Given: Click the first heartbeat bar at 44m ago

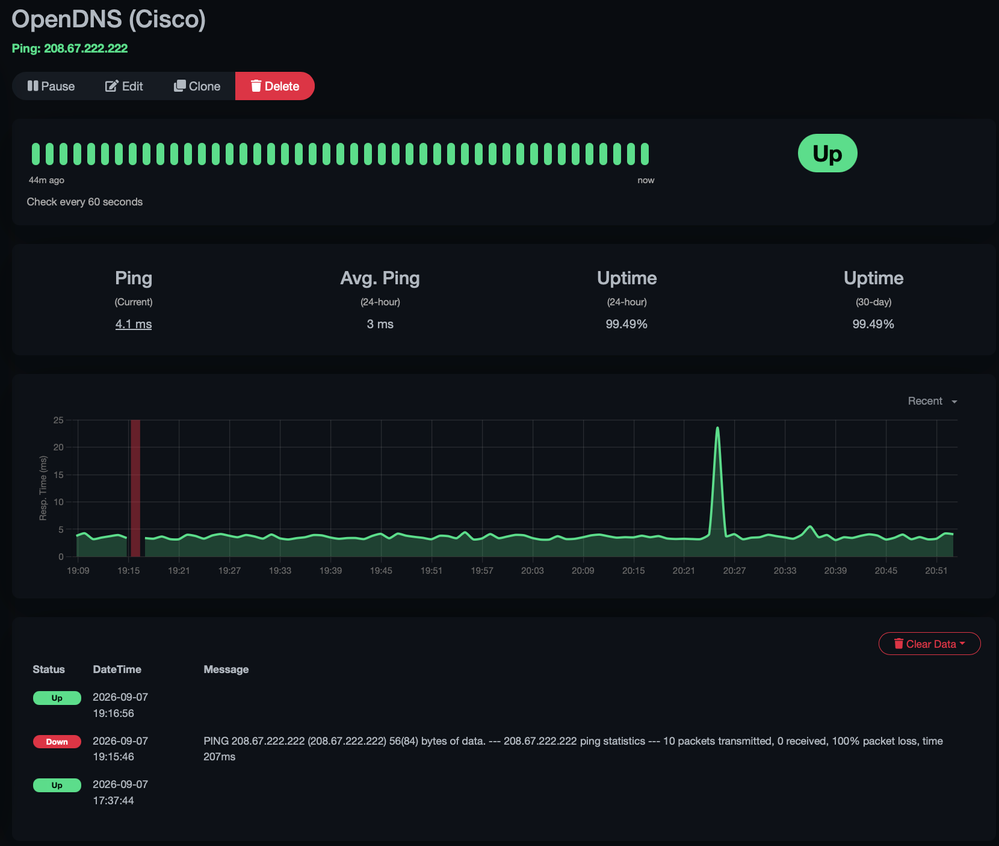Looking at the screenshot, I should click(36, 154).
